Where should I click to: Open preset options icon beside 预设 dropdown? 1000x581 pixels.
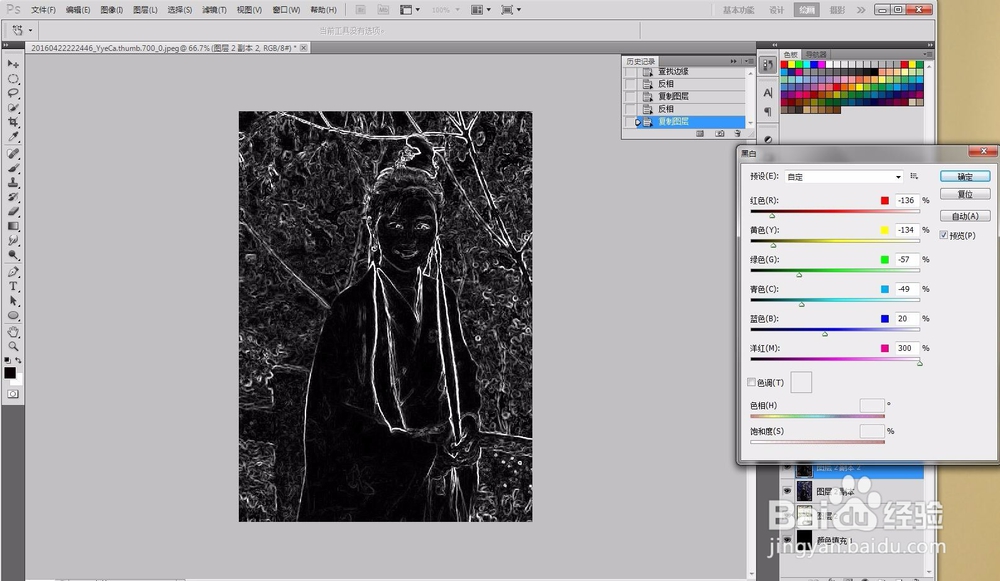(x=914, y=176)
